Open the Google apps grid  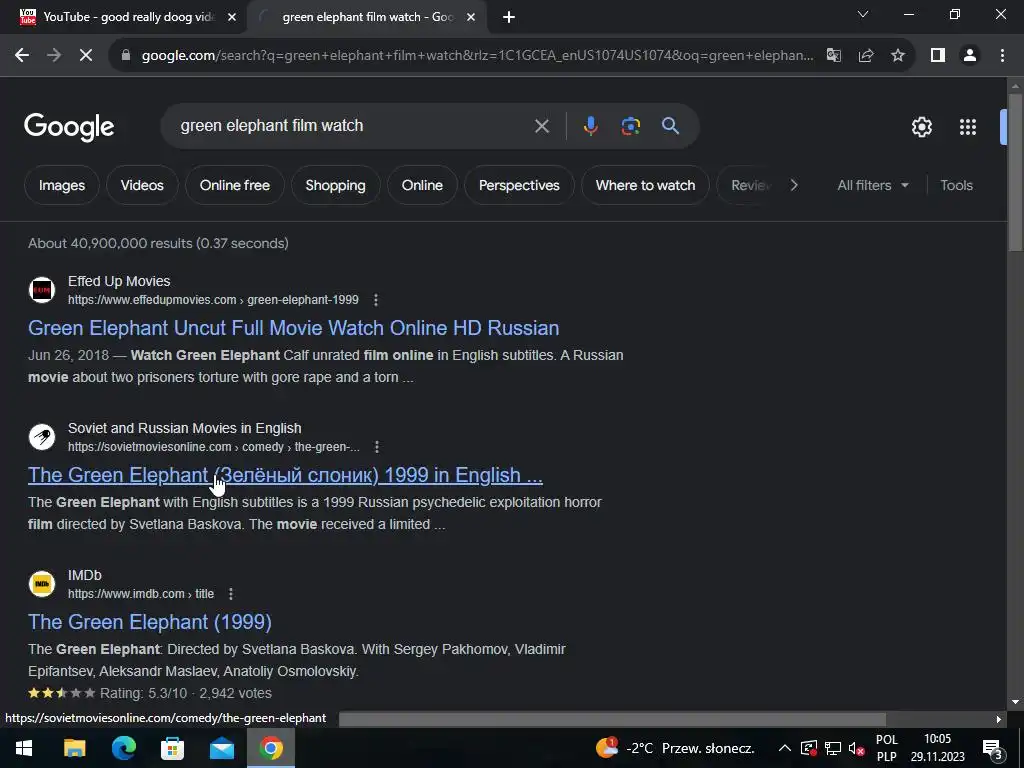pyautogui.click(x=968, y=127)
